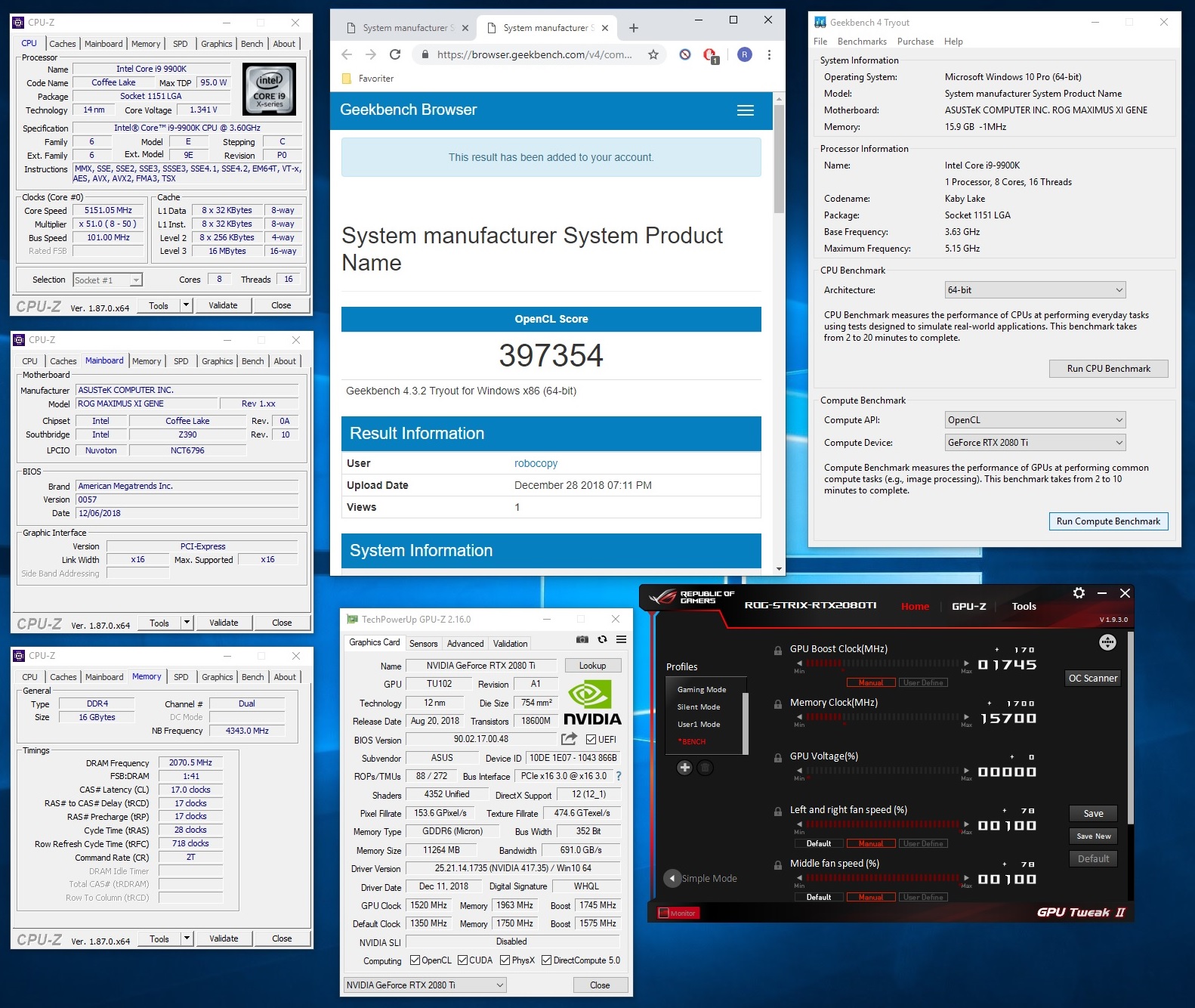Image resolution: width=1195 pixels, height=1008 pixels.
Task: Switch to GPU-Z tab in GPU Tweak
Action: (968, 606)
